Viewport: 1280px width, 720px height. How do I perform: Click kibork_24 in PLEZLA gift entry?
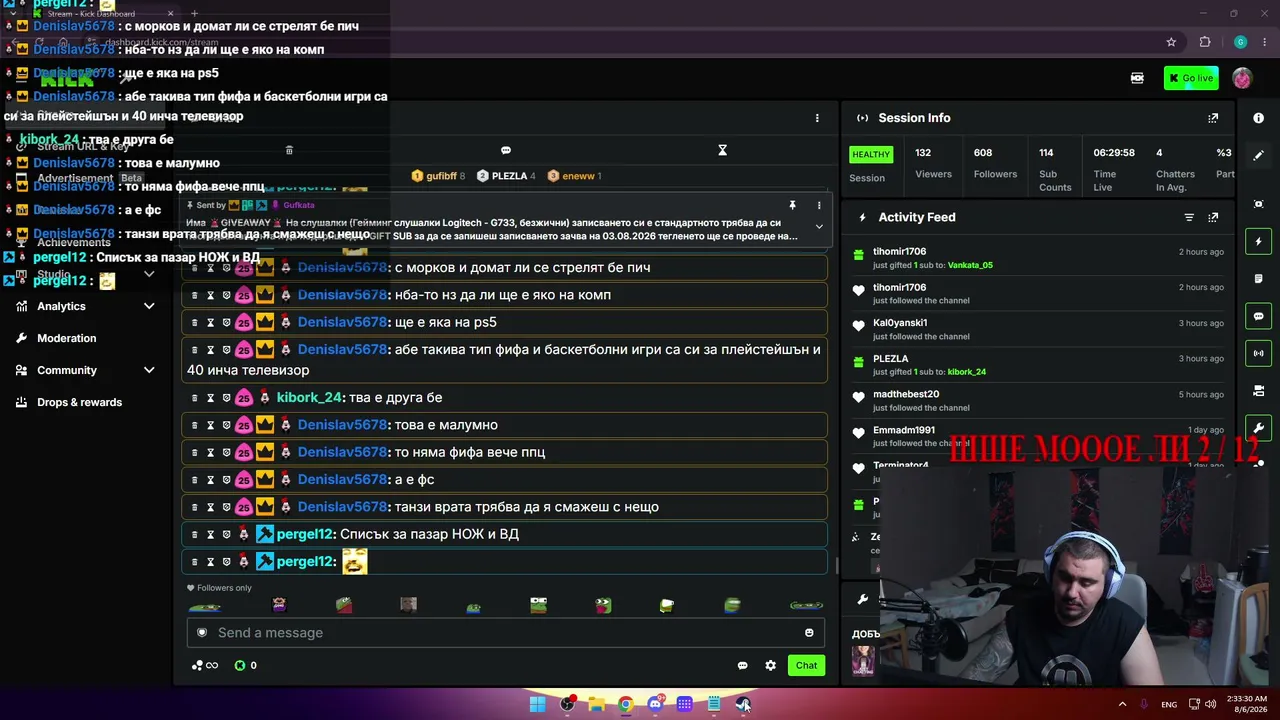pos(966,372)
